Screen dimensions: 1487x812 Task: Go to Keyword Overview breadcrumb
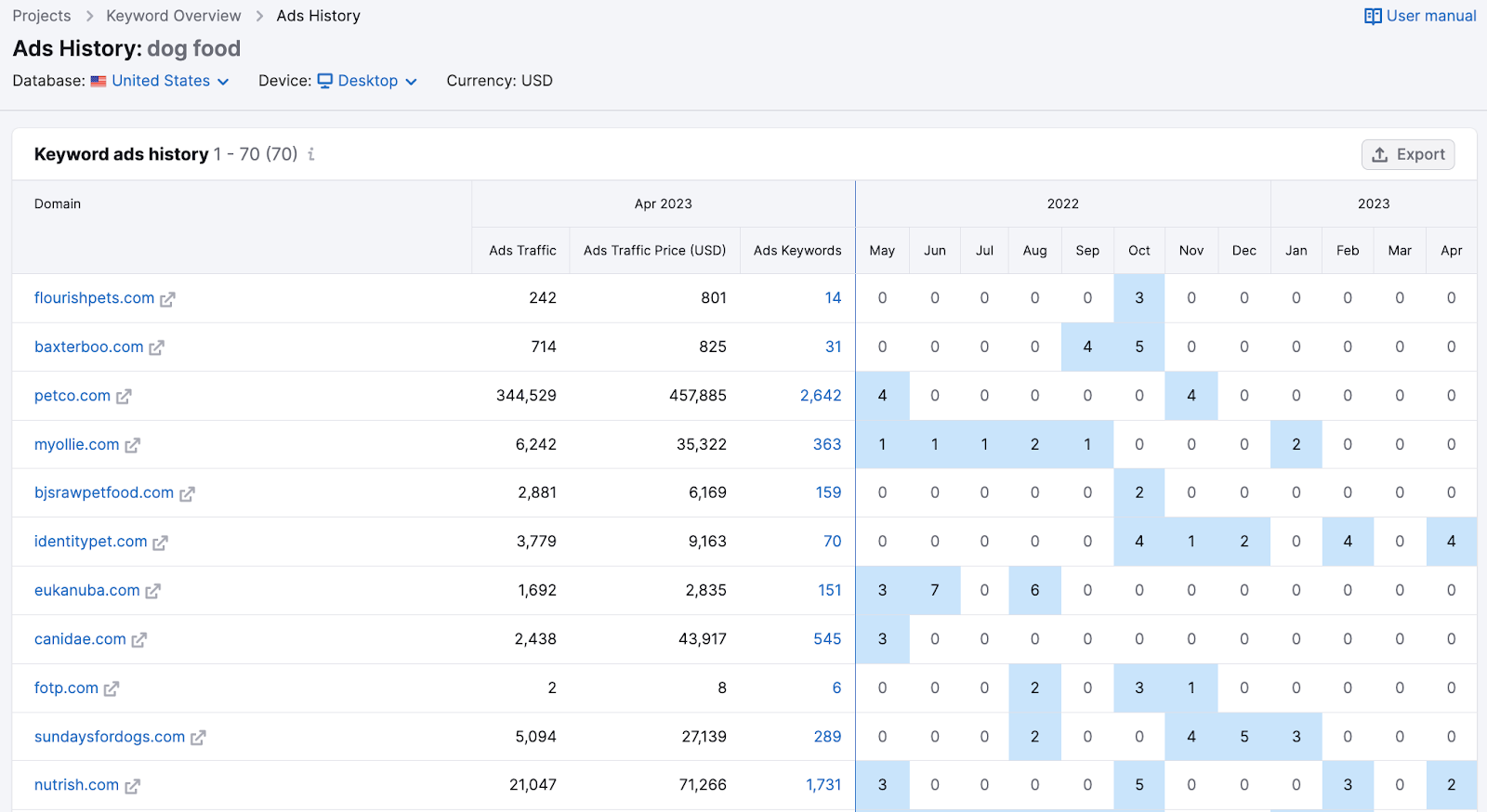(x=174, y=16)
